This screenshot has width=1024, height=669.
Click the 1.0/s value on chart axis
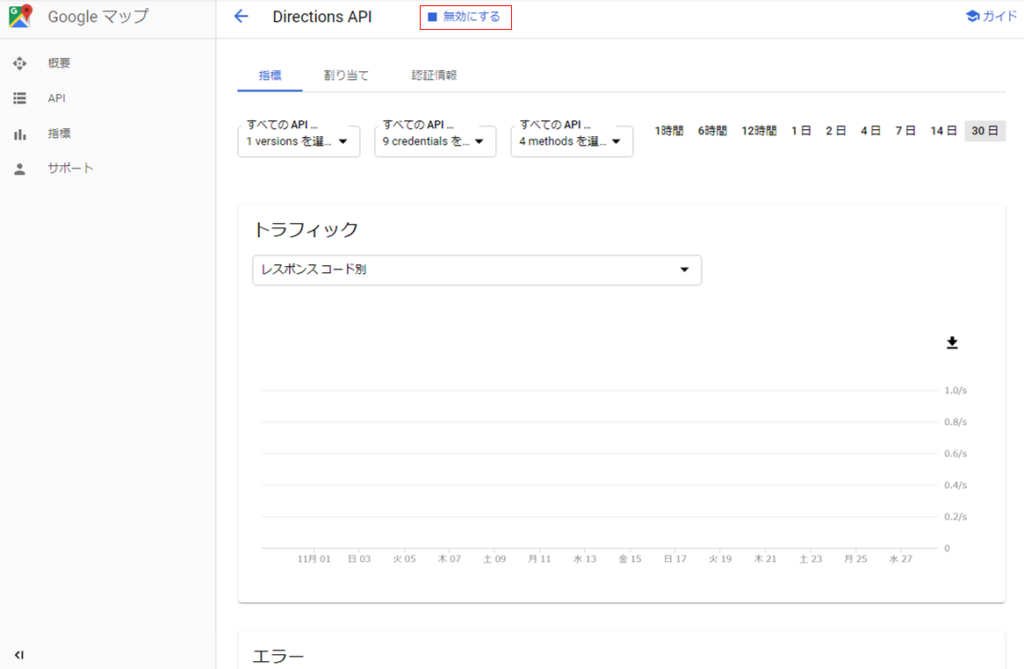point(955,390)
